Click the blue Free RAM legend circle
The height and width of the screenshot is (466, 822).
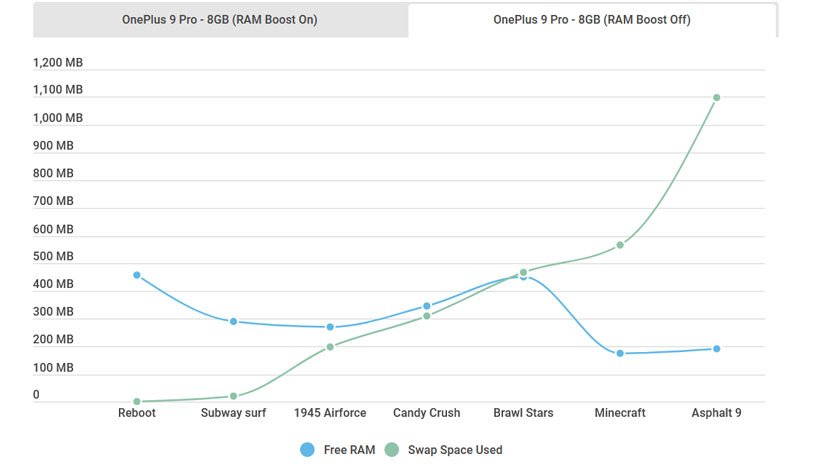click(x=307, y=450)
